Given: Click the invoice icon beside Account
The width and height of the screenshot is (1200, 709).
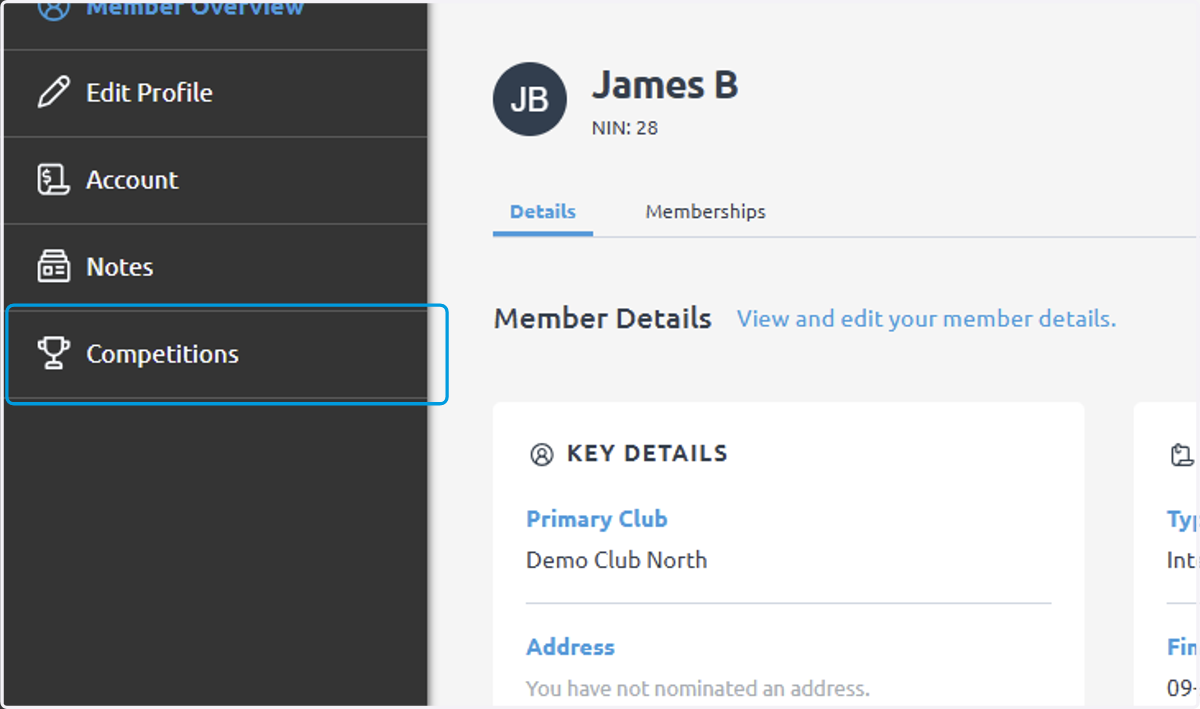Looking at the screenshot, I should 53,180.
